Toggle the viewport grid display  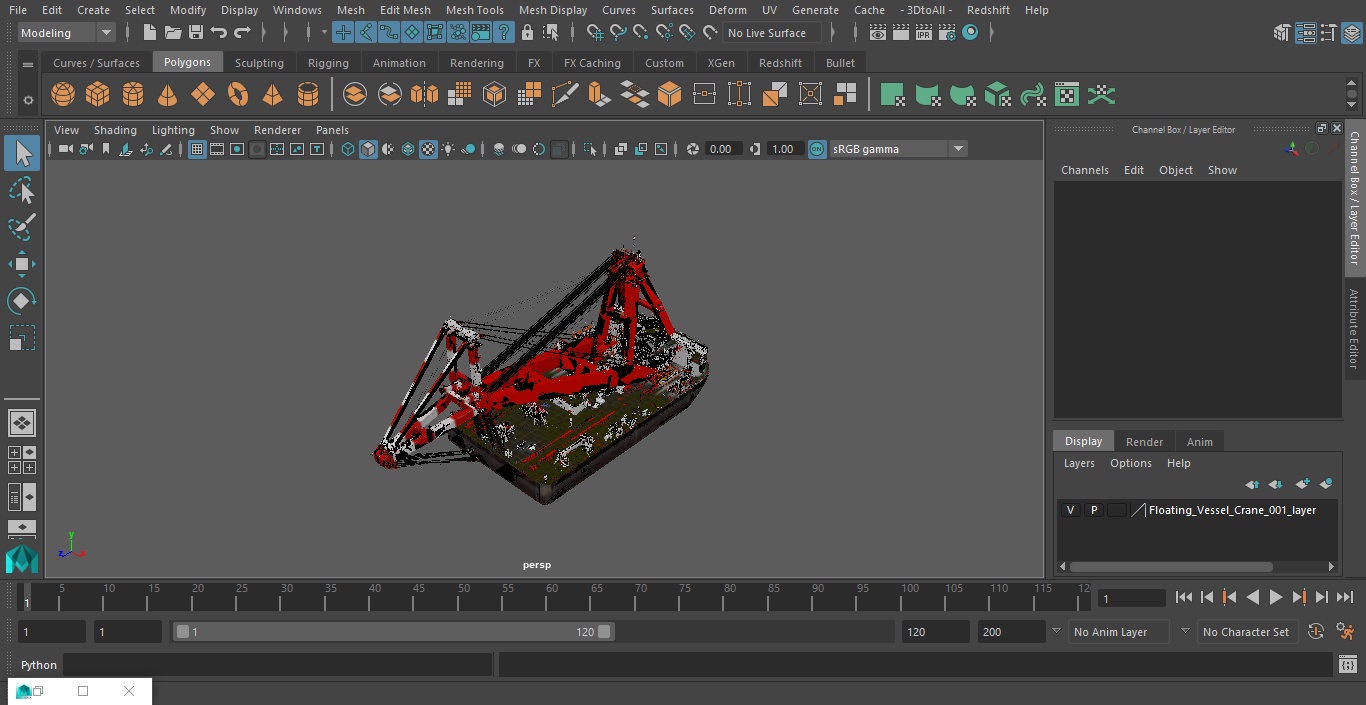coord(197,149)
